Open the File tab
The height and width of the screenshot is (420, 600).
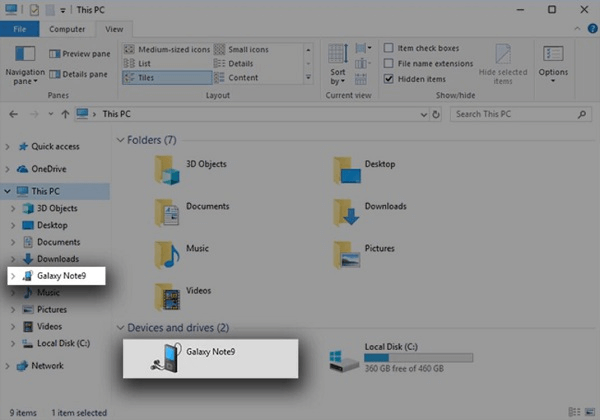point(19,30)
